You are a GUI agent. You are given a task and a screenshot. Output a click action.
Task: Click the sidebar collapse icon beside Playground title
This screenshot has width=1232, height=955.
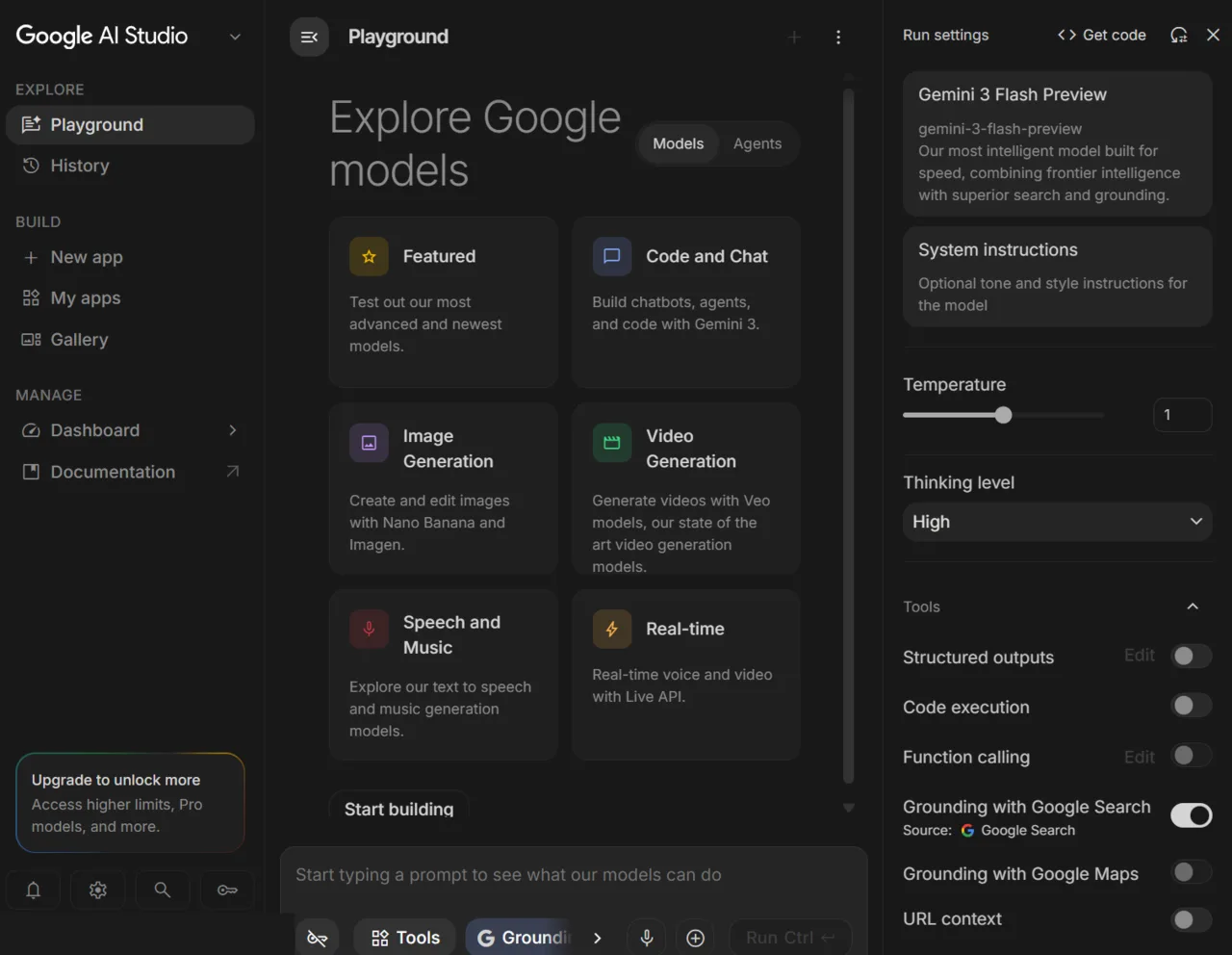(x=309, y=37)
